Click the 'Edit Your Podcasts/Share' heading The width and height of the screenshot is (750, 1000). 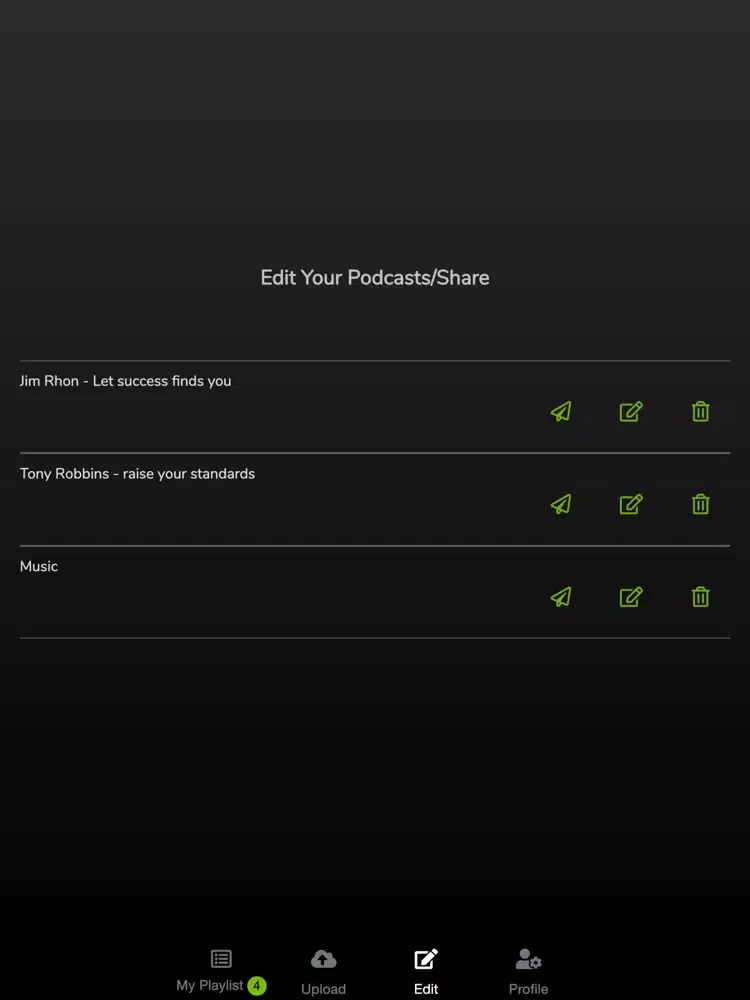coord(375,277)
